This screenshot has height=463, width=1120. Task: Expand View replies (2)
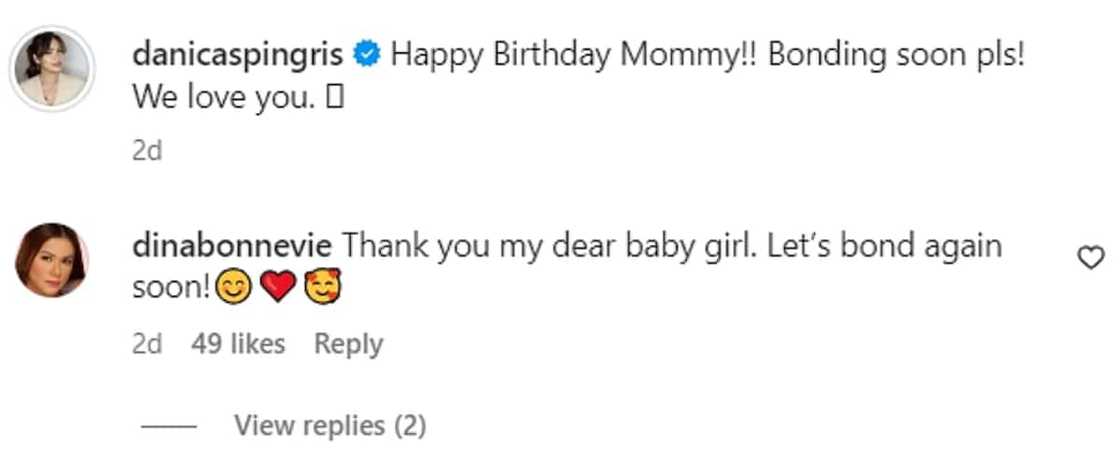(x=330, y=426)
